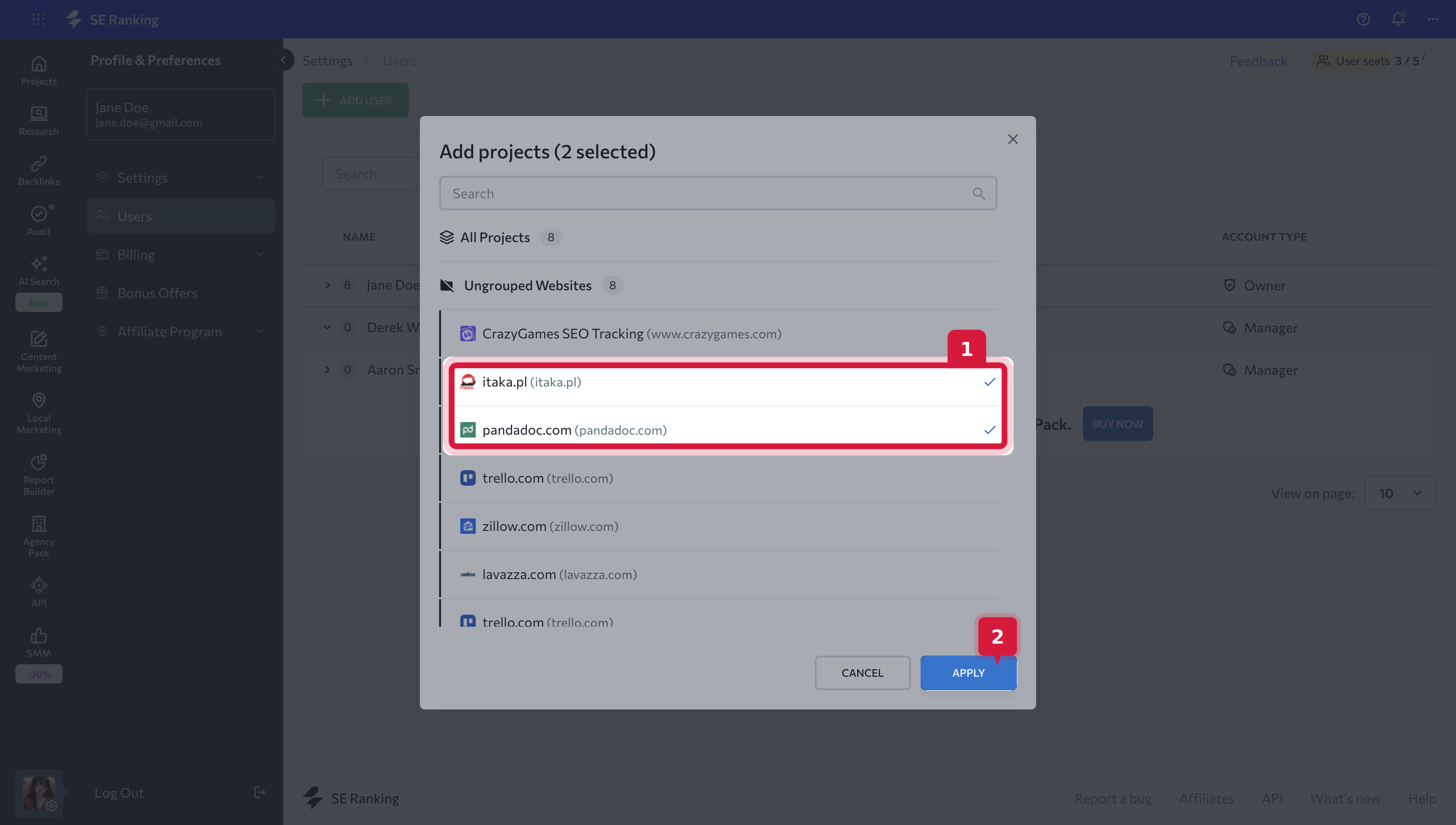Click the Add User button
This screenshot has width=1456, height=825.
tap(355, 100)
